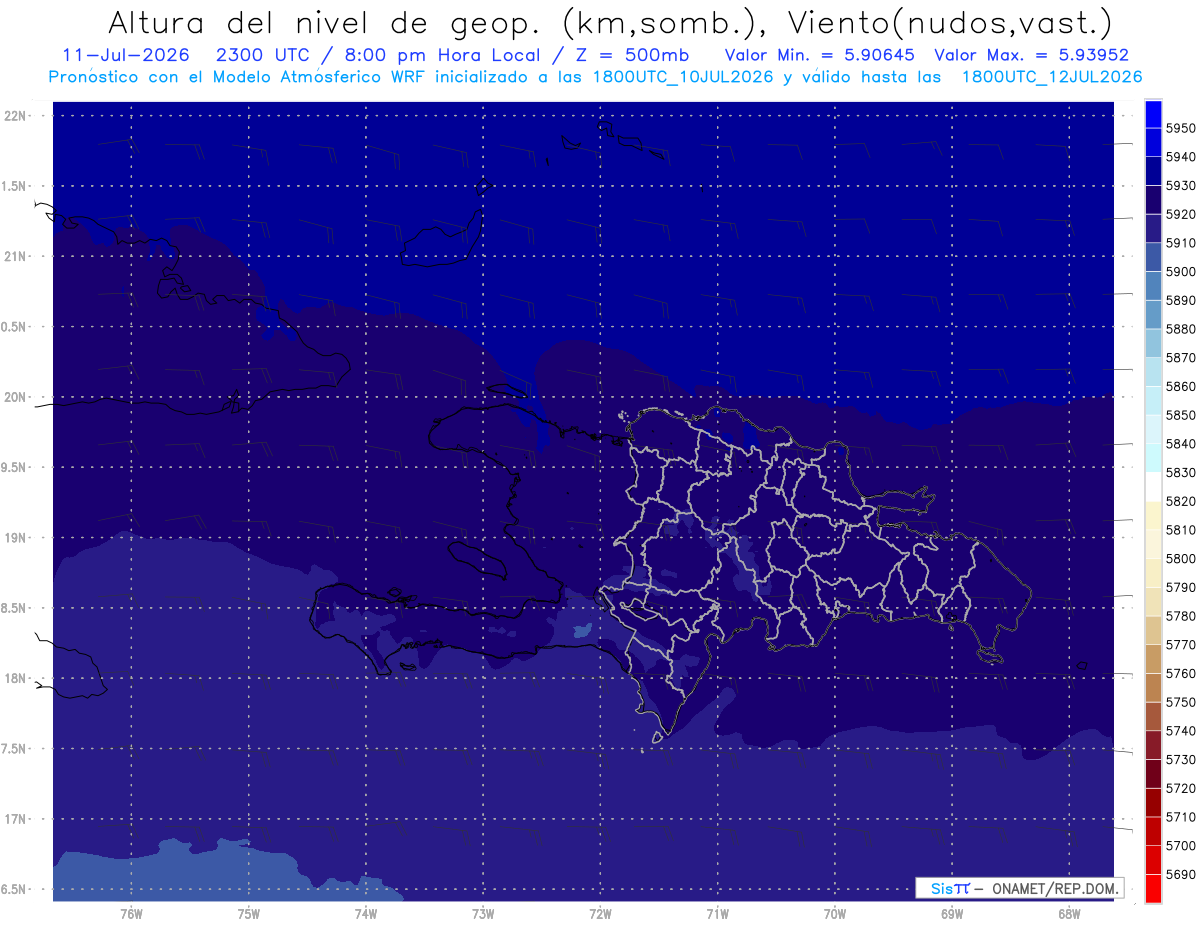Viewport: 1200px width, 927px height.
Task: Click 'Valor Min. = 5.90645' value
Action: click(819, 55)
